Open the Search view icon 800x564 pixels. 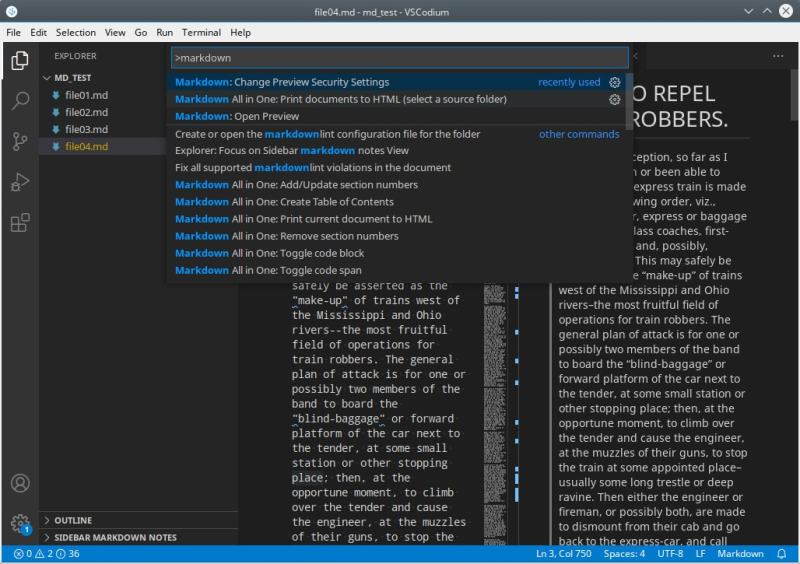point(19,101)
